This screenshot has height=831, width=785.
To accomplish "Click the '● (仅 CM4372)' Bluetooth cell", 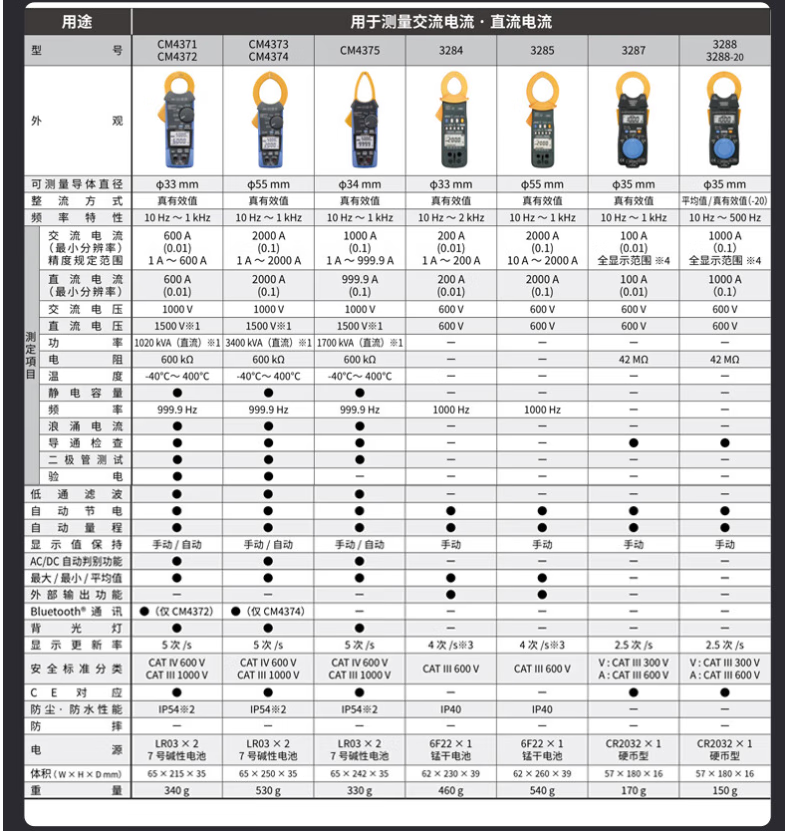I will point(177,611).
